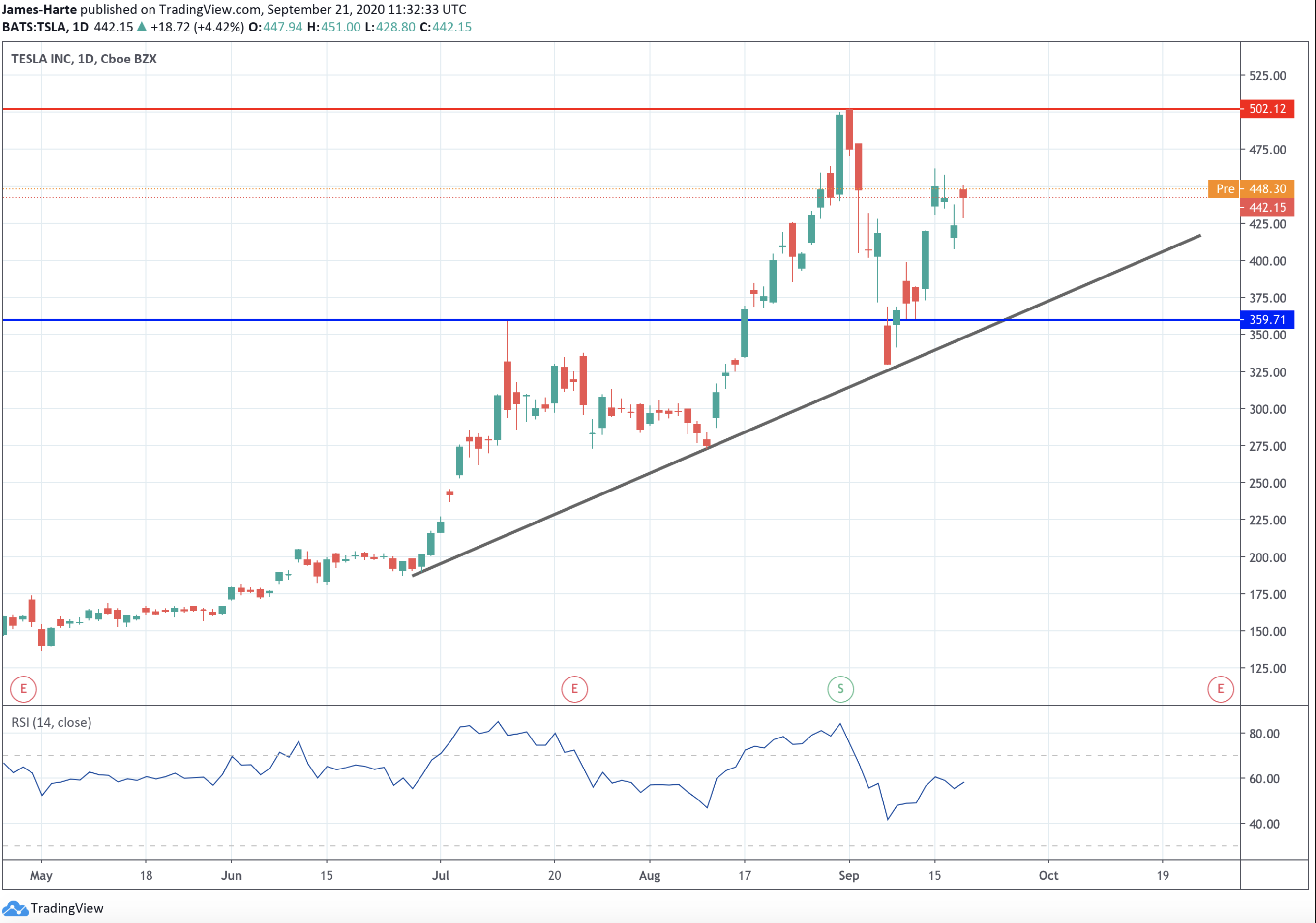Viewport: 1316px width, 923px height.
Task: Click the TradingView cloud logo icon
Action: [14, 908]
